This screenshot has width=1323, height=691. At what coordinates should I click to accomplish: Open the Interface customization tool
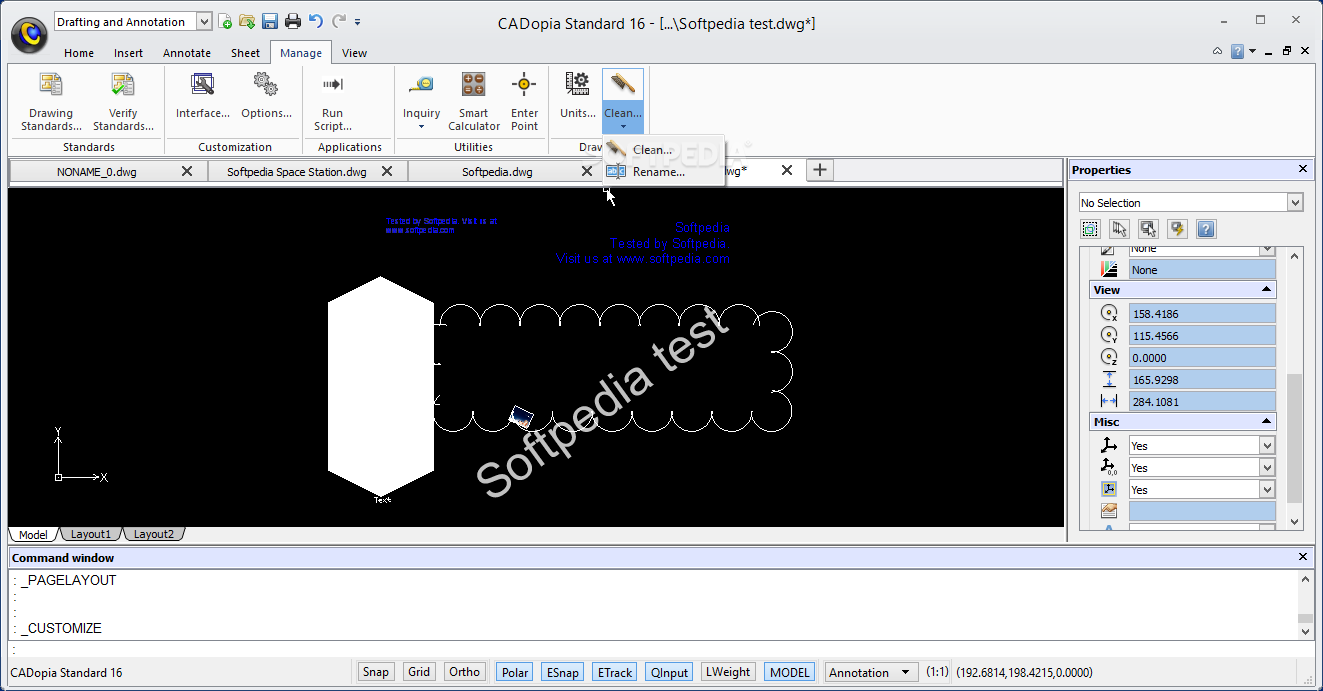[x=203, y=95]
